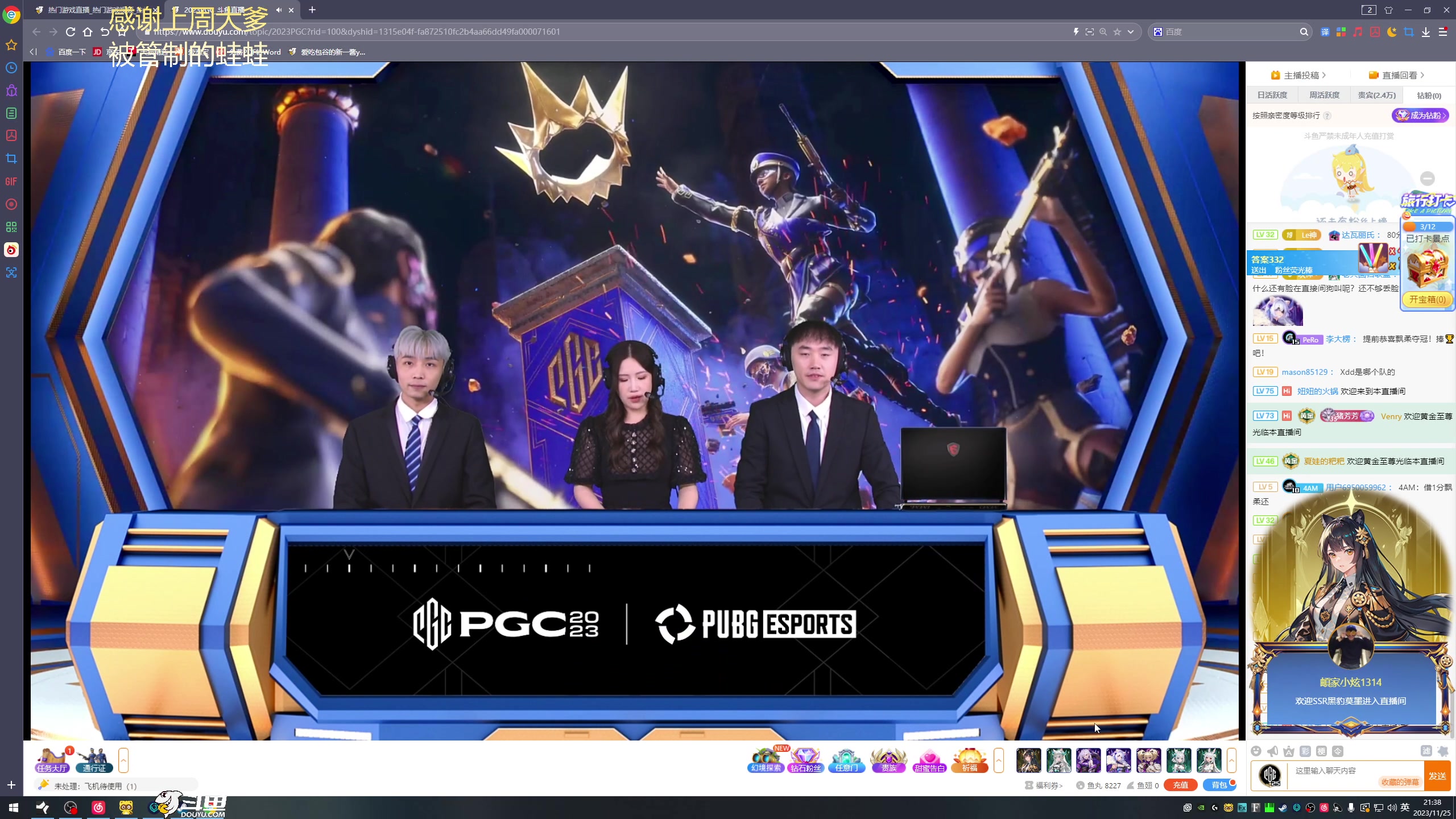
Task: Mute the audio on the active tab
Action: click(x=279, y=10)
